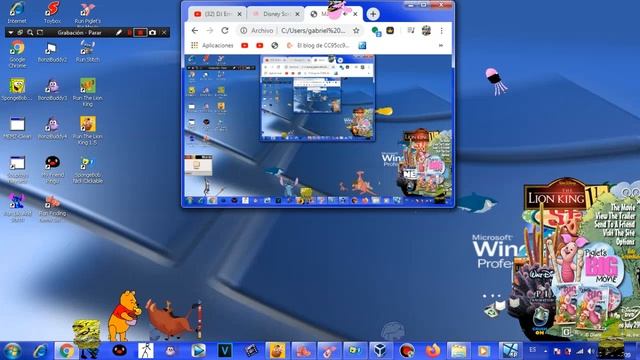Viewport: 640px width, 360px height.
Task: Open Aplicaciones in the bookmarks bar
Action: tap(213, 45)
